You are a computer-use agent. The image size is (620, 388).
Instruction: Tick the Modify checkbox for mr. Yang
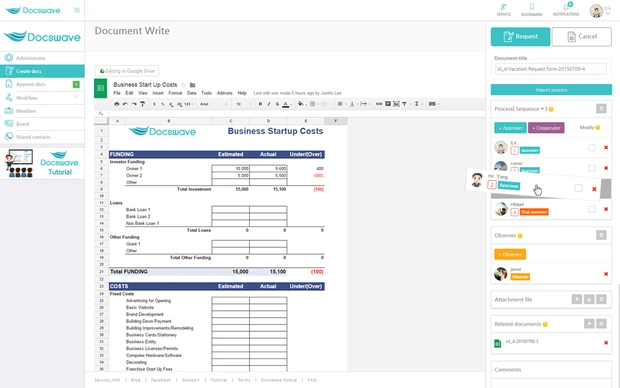click(578, 188)
